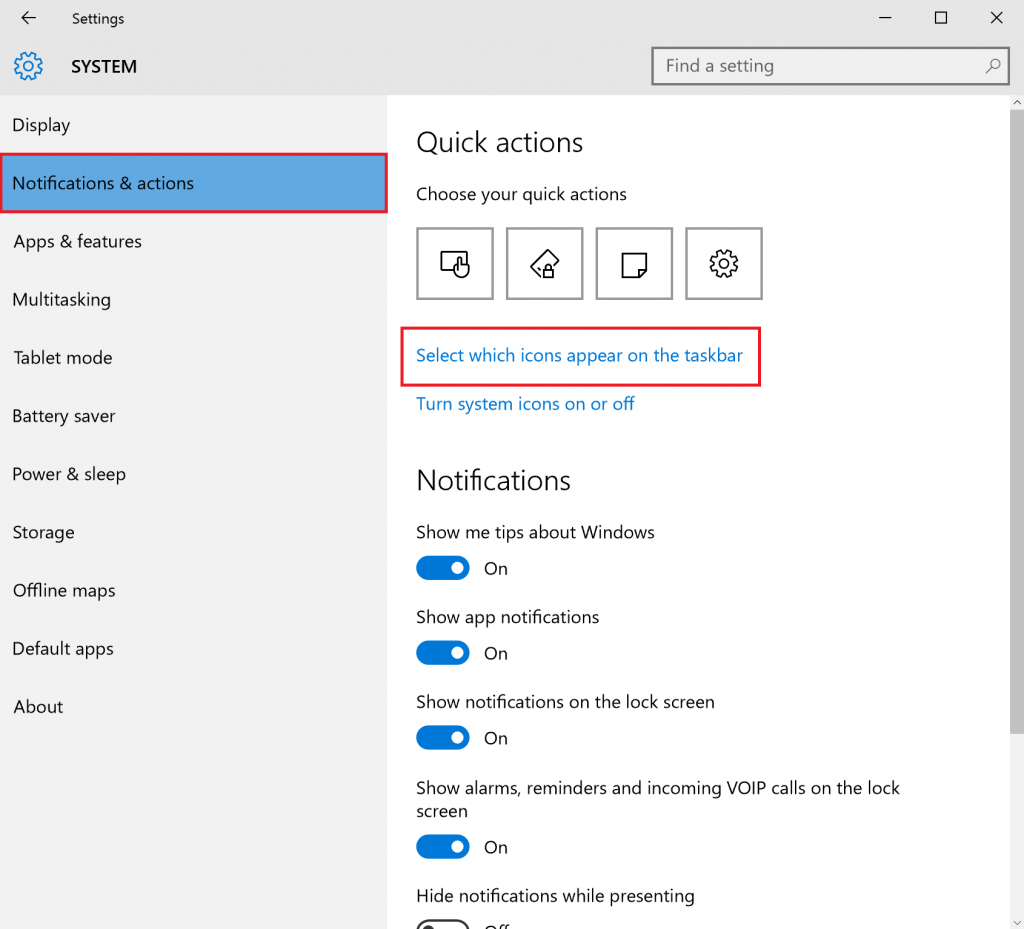Open the All settings gear quick action icon
Screen dimensions: 1024x929
point(723,263)
